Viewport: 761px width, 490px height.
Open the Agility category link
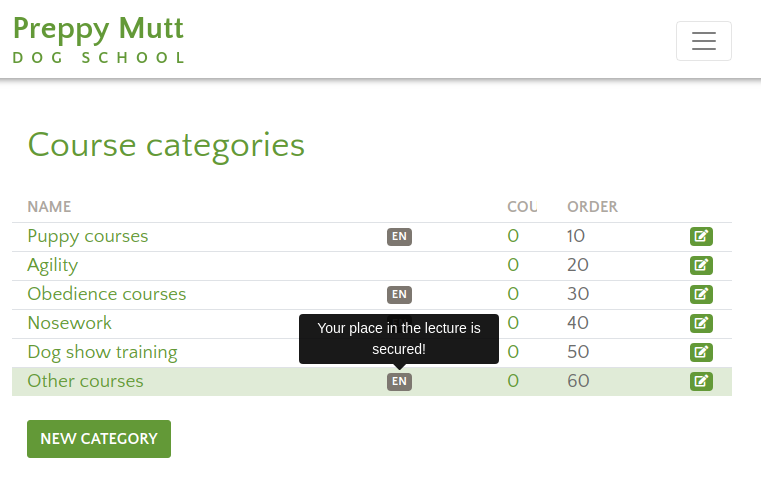tap(52, 266)
